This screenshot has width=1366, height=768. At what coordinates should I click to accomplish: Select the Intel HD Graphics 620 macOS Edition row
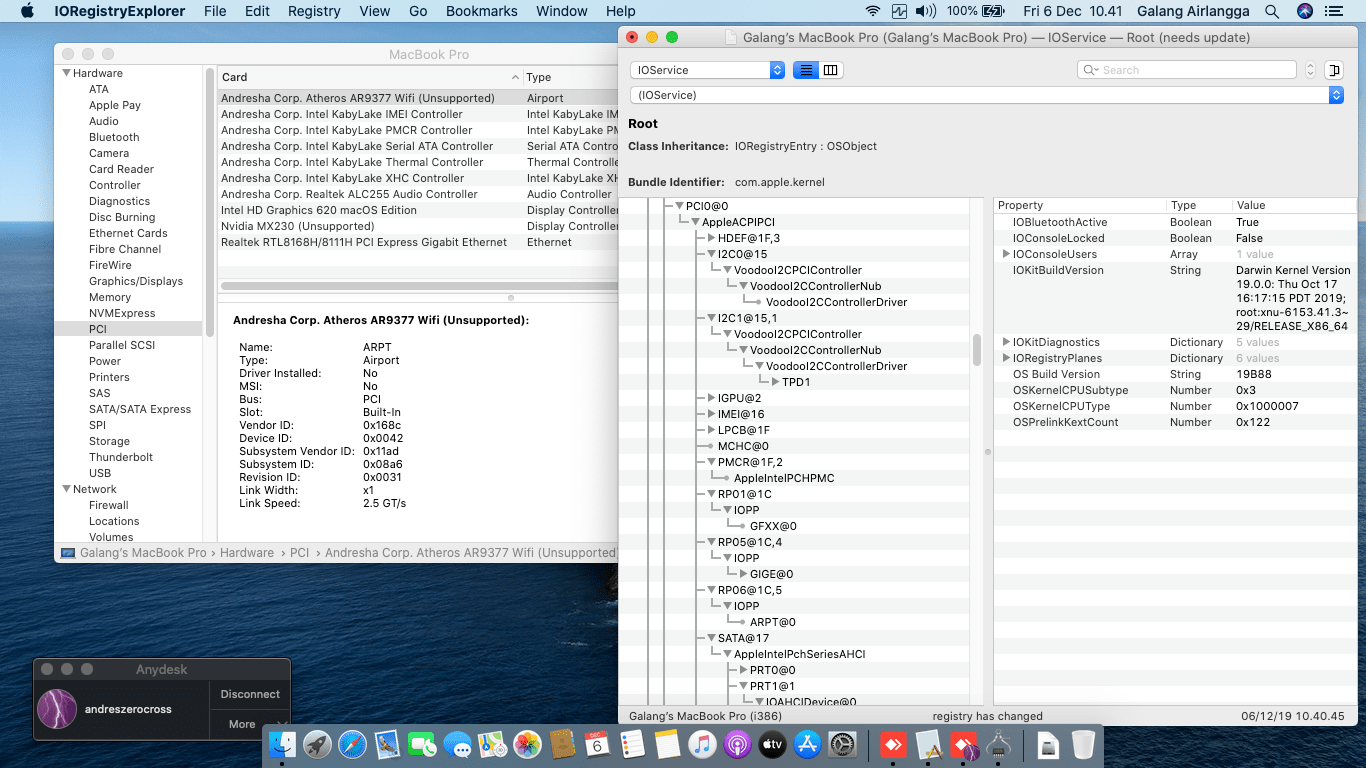418,210
